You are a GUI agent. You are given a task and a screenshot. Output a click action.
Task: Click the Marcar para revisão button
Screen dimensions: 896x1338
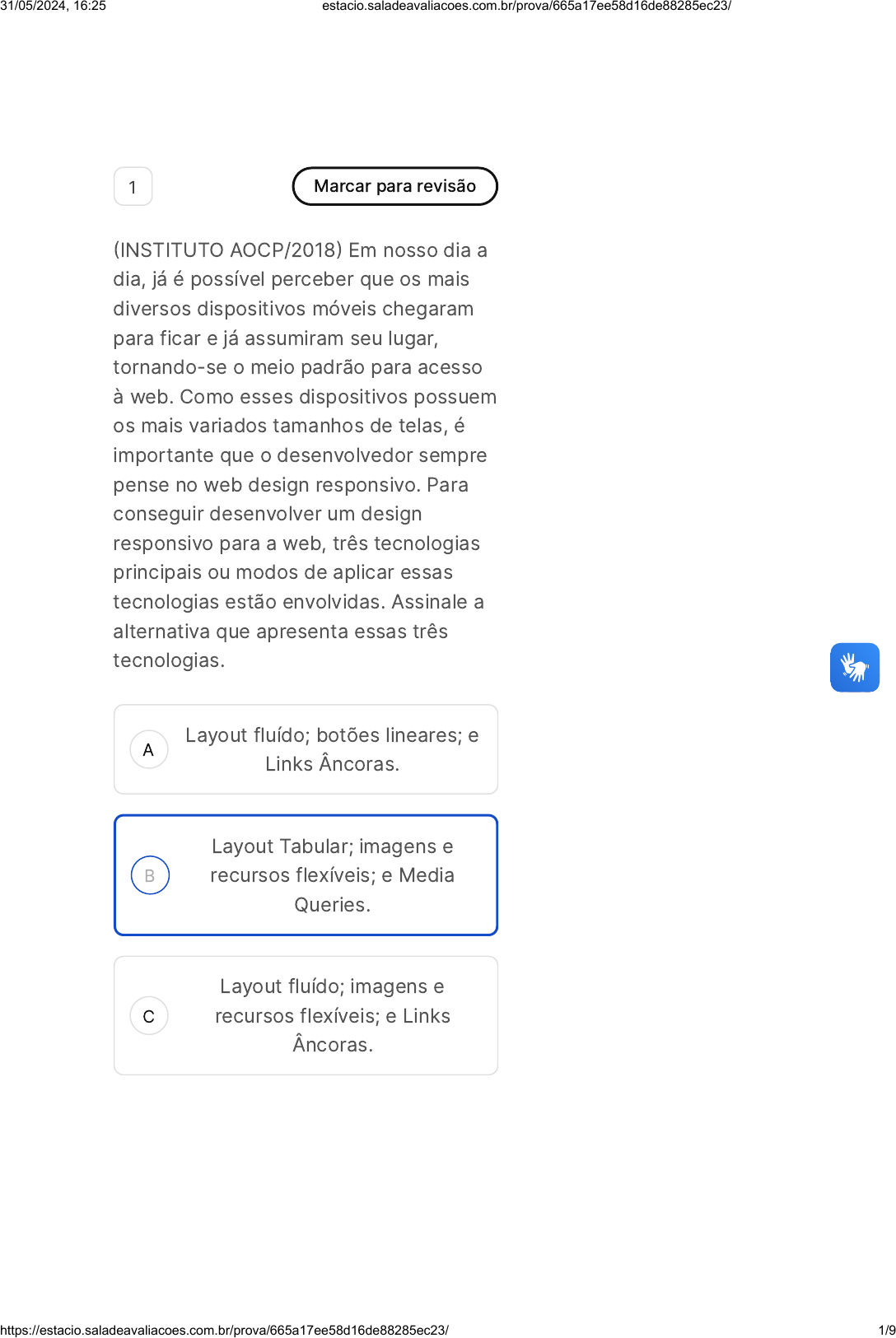click(x=395, y=186)
